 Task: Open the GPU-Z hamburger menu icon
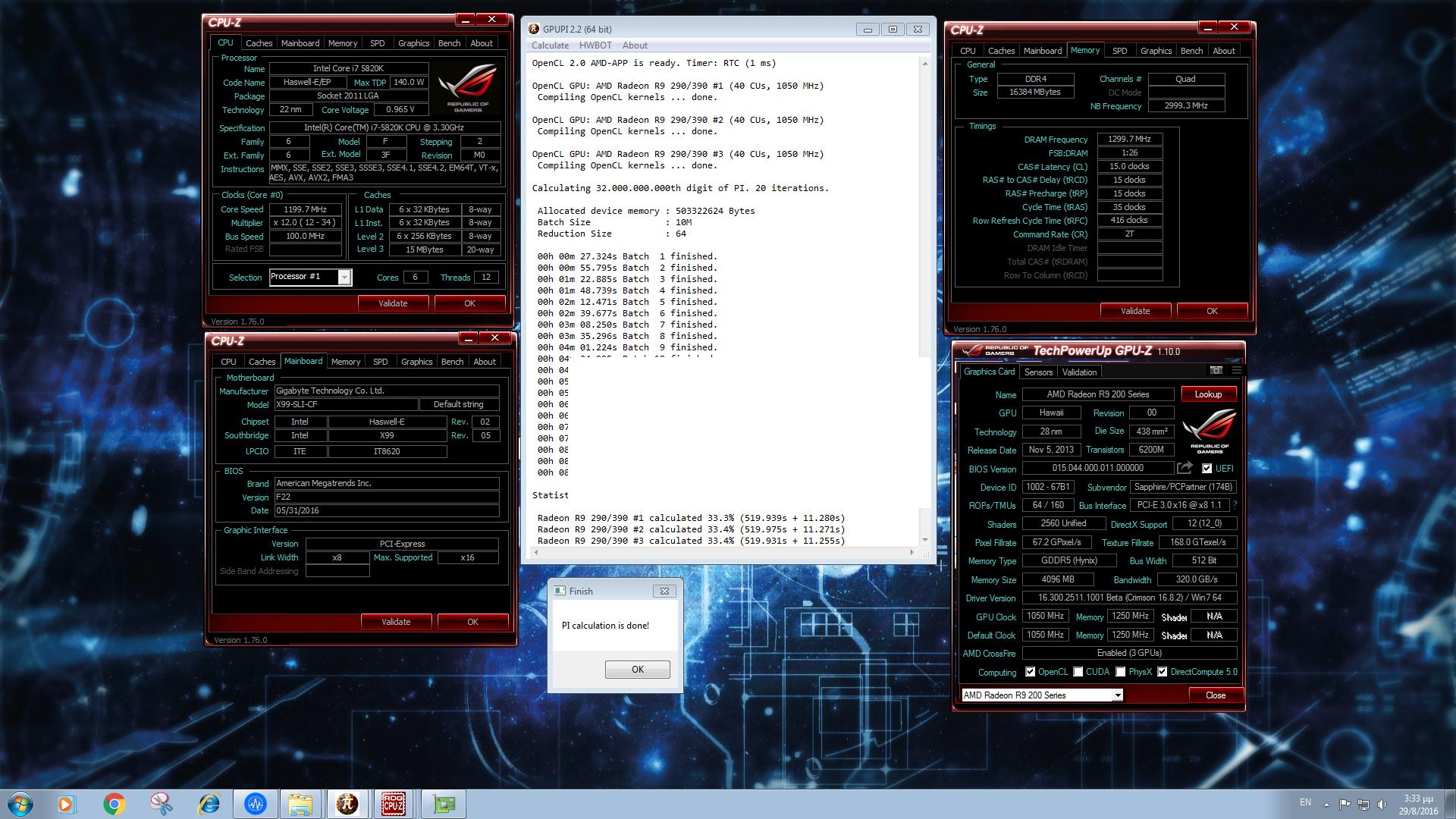point(1237,370)
